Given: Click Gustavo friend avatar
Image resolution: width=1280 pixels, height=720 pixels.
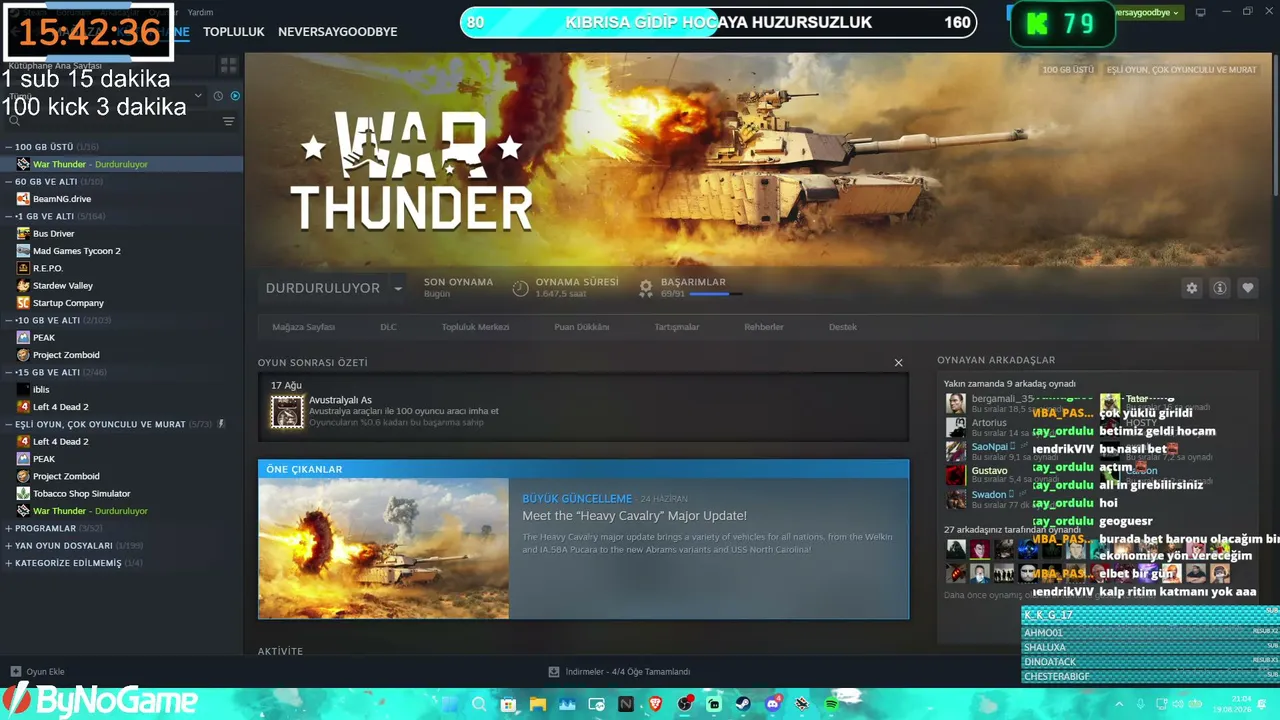Looking at the screenshot, I should (956, 475).
